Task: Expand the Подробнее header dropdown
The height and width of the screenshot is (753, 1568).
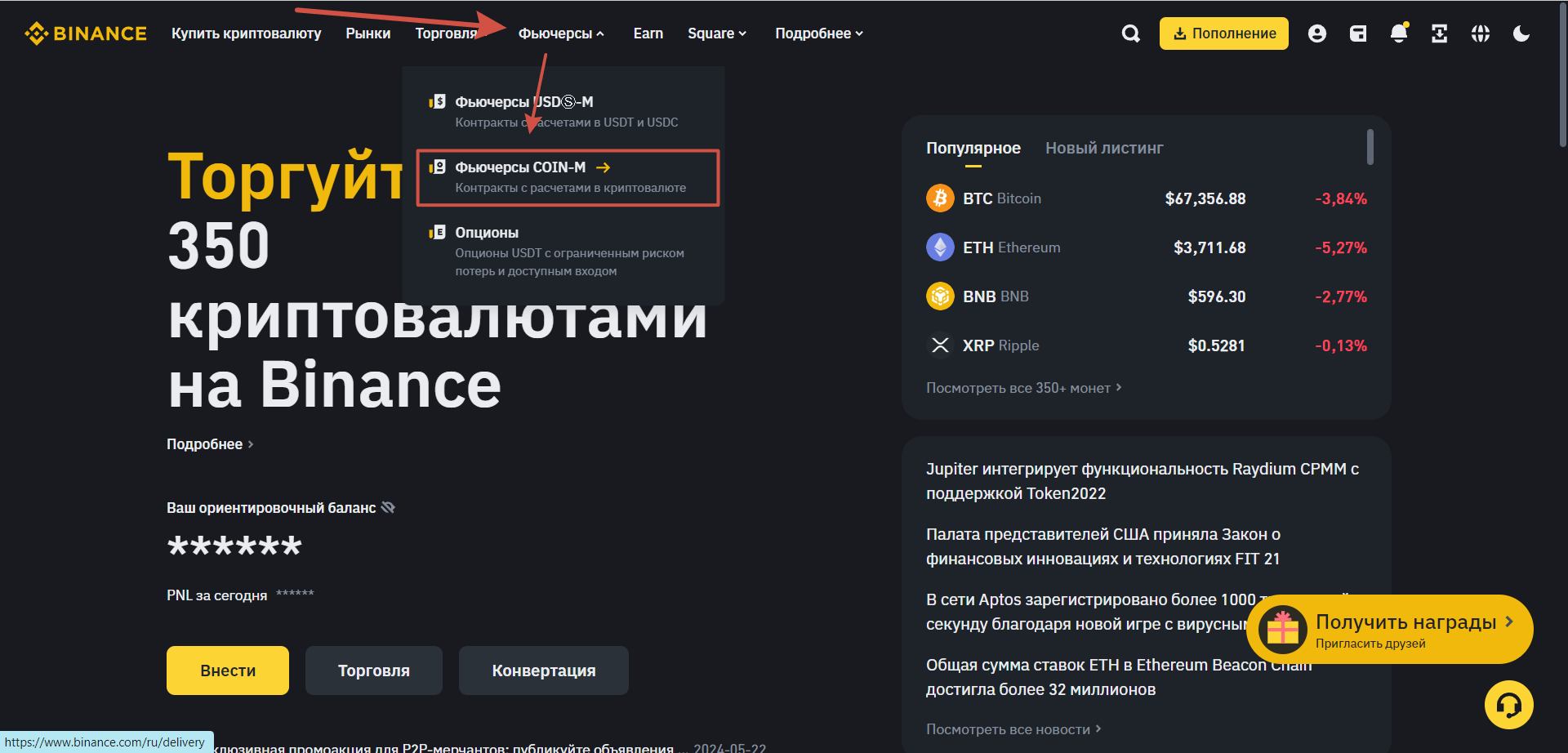Action: (x=819, y=33)
